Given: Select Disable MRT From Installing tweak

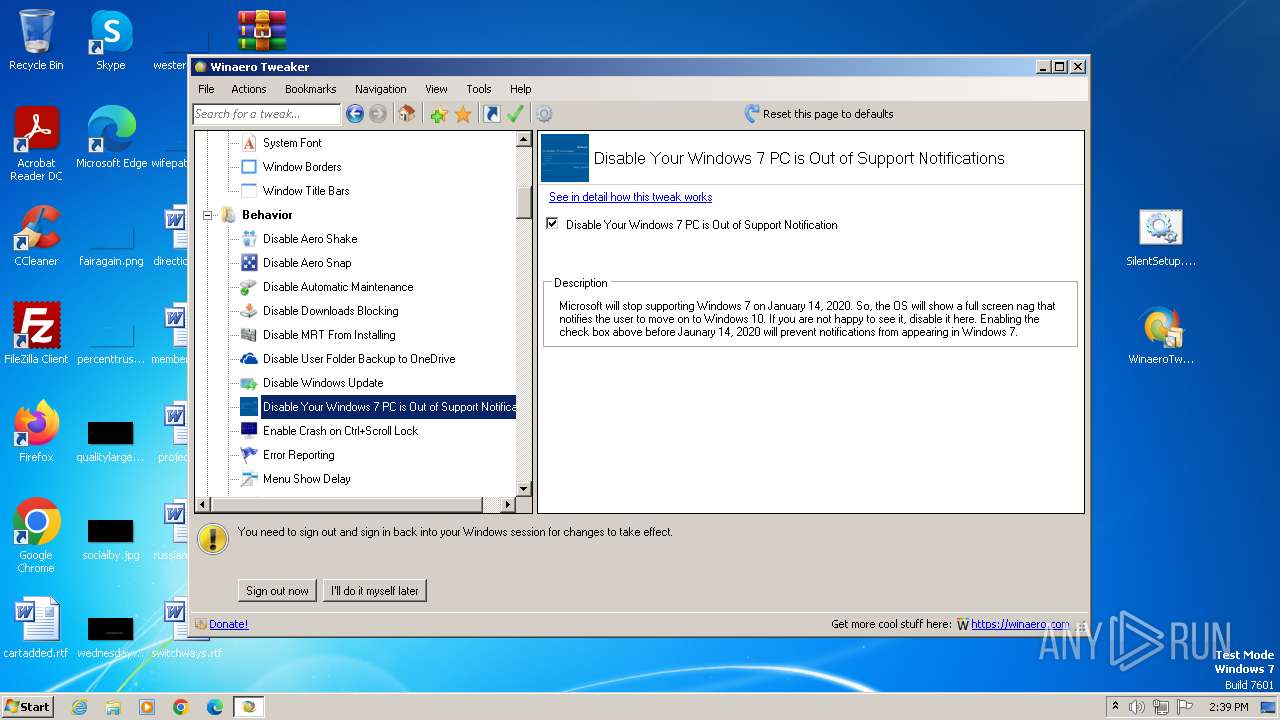Looking at the screenshot, I should point(329,335).
